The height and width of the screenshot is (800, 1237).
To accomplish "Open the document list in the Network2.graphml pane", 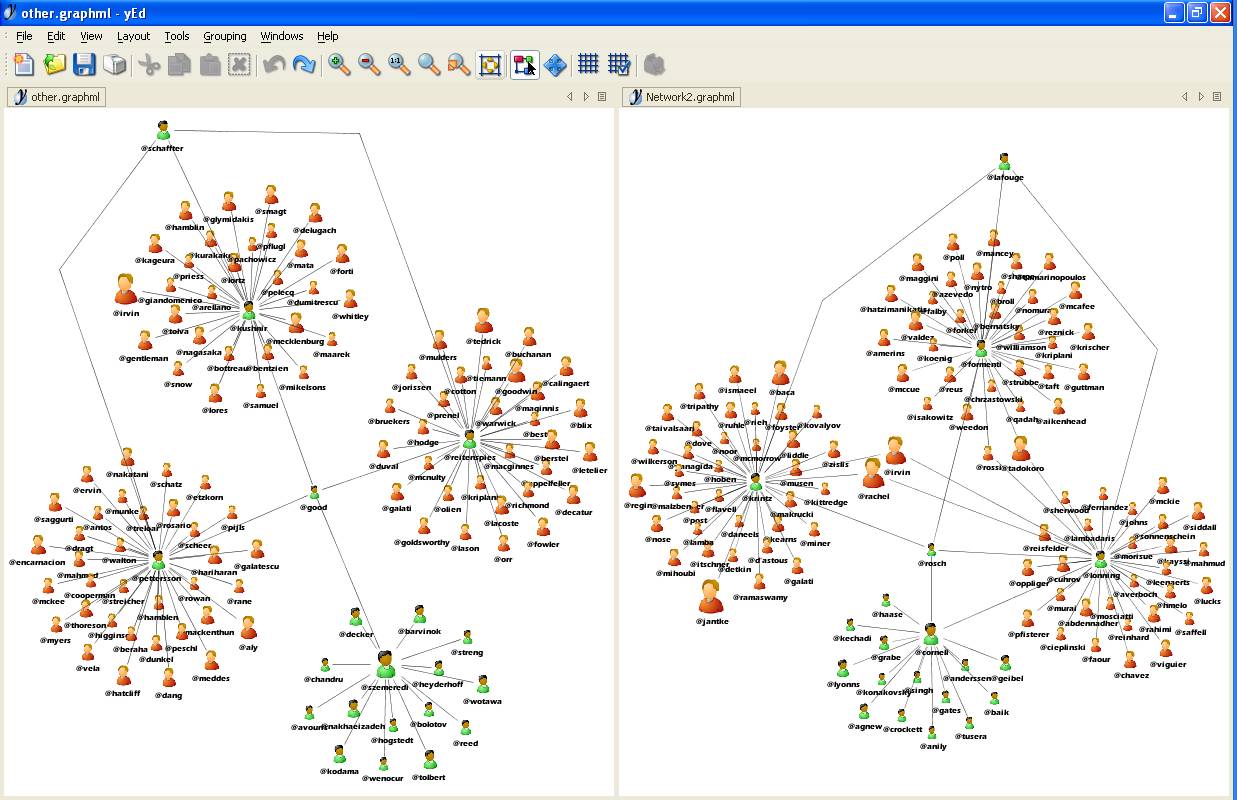I will [1217, 97].
